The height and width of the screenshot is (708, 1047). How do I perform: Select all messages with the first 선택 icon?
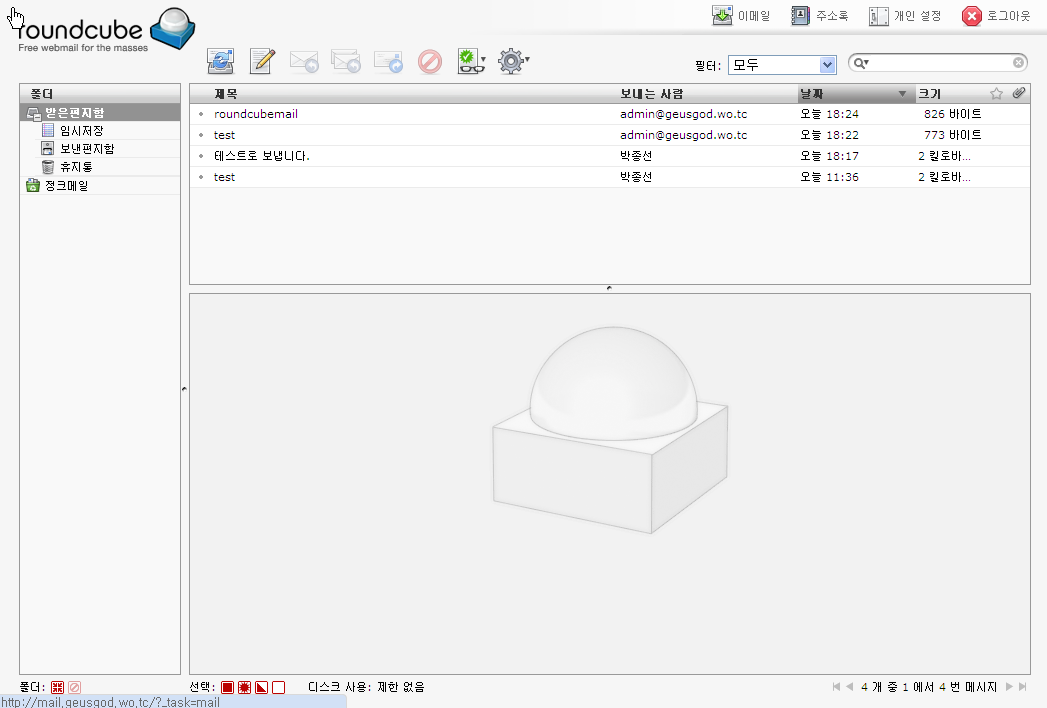228,687
